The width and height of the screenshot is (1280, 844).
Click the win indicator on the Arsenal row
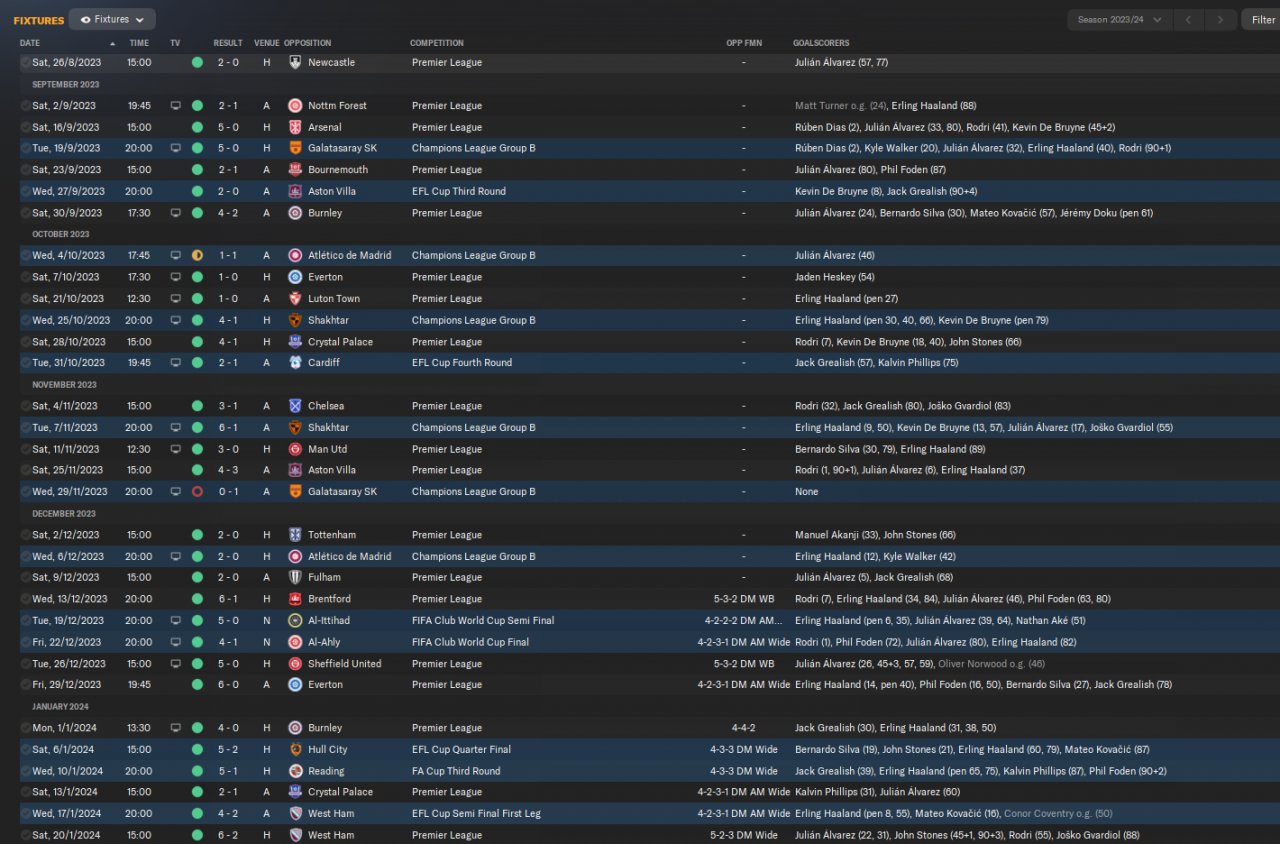coord(197,127)
